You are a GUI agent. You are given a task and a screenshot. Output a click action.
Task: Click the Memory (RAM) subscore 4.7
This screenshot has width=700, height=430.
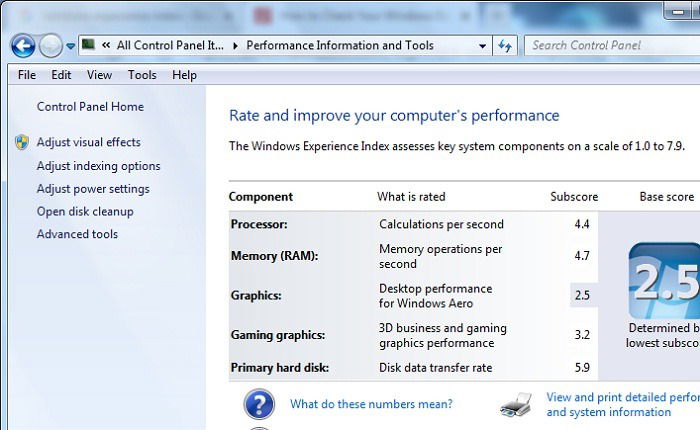[582, 256]
